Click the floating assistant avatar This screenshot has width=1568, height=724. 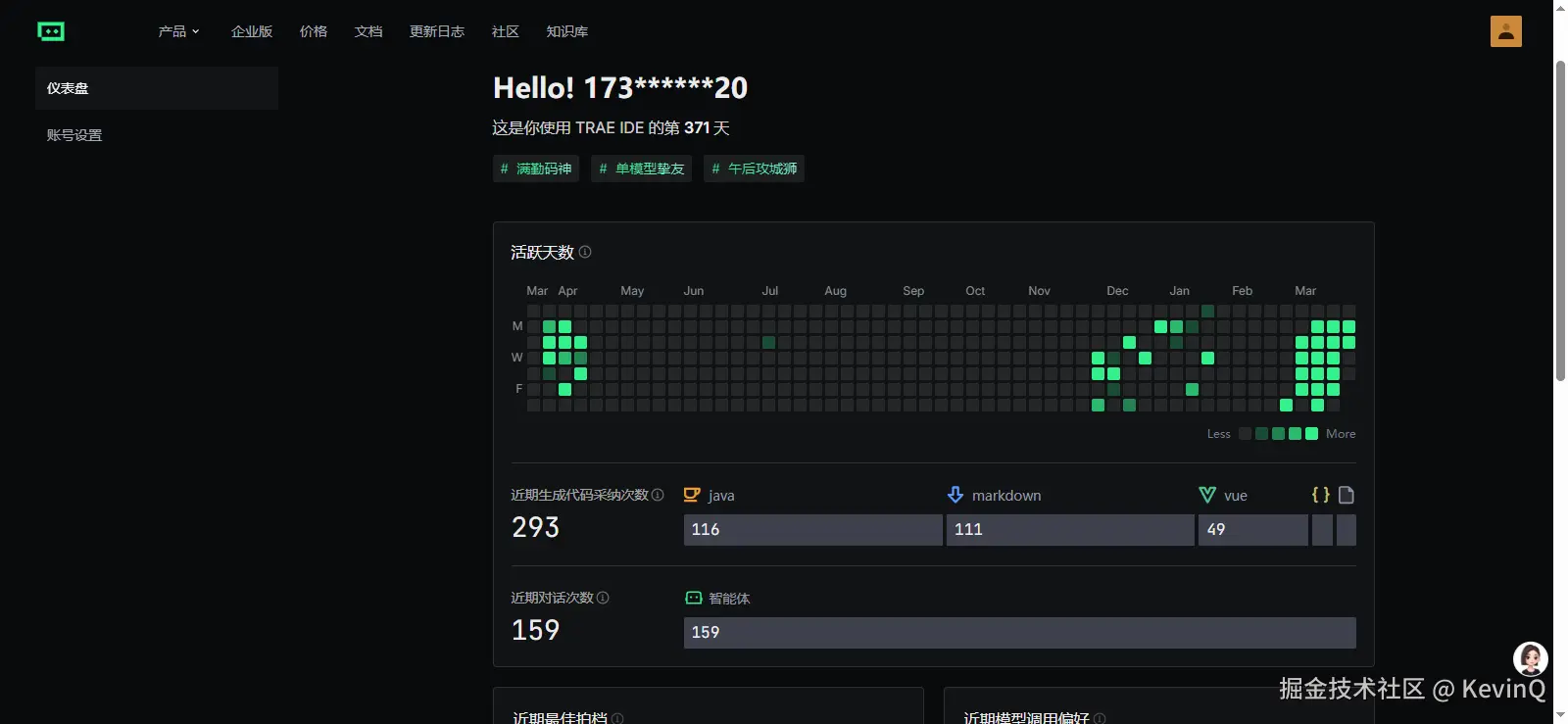1530,658
